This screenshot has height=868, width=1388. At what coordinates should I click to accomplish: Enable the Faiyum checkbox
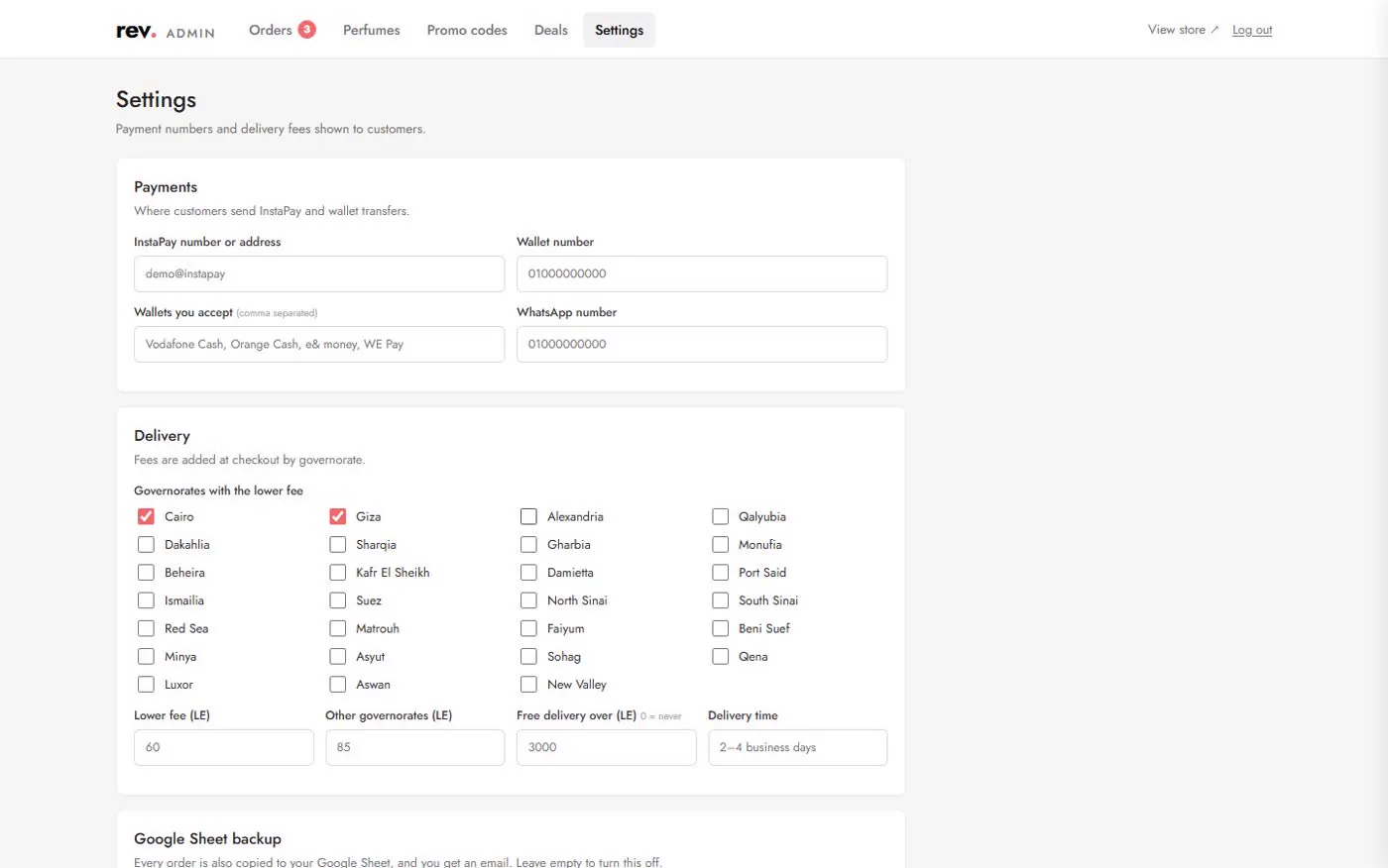(528, 628)
